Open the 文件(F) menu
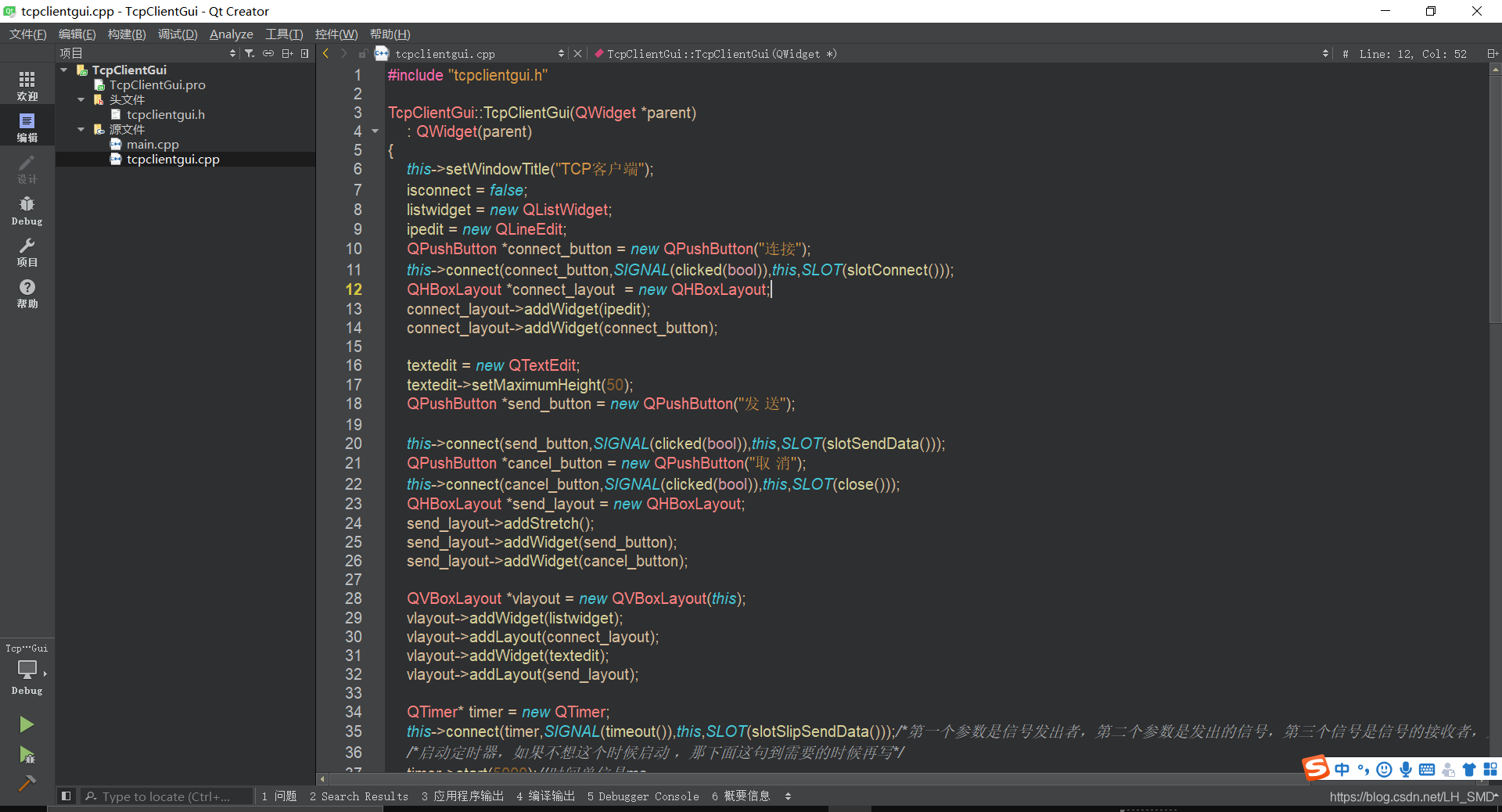 tap(27, 34)
